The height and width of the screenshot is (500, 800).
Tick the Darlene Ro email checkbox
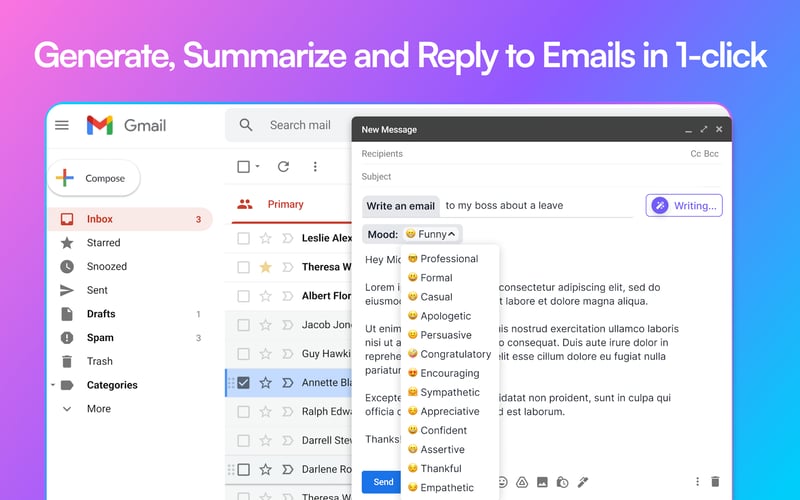coord(243,469)
